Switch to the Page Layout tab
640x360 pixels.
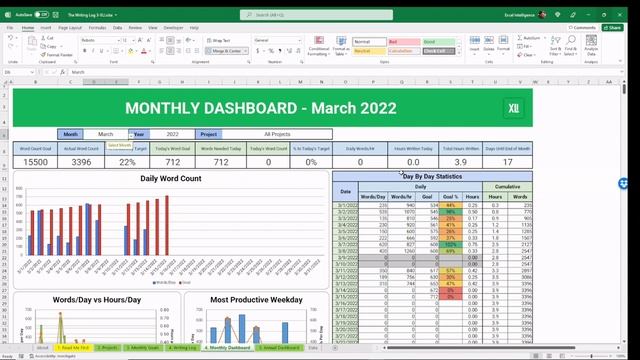(x=70, y=28)
